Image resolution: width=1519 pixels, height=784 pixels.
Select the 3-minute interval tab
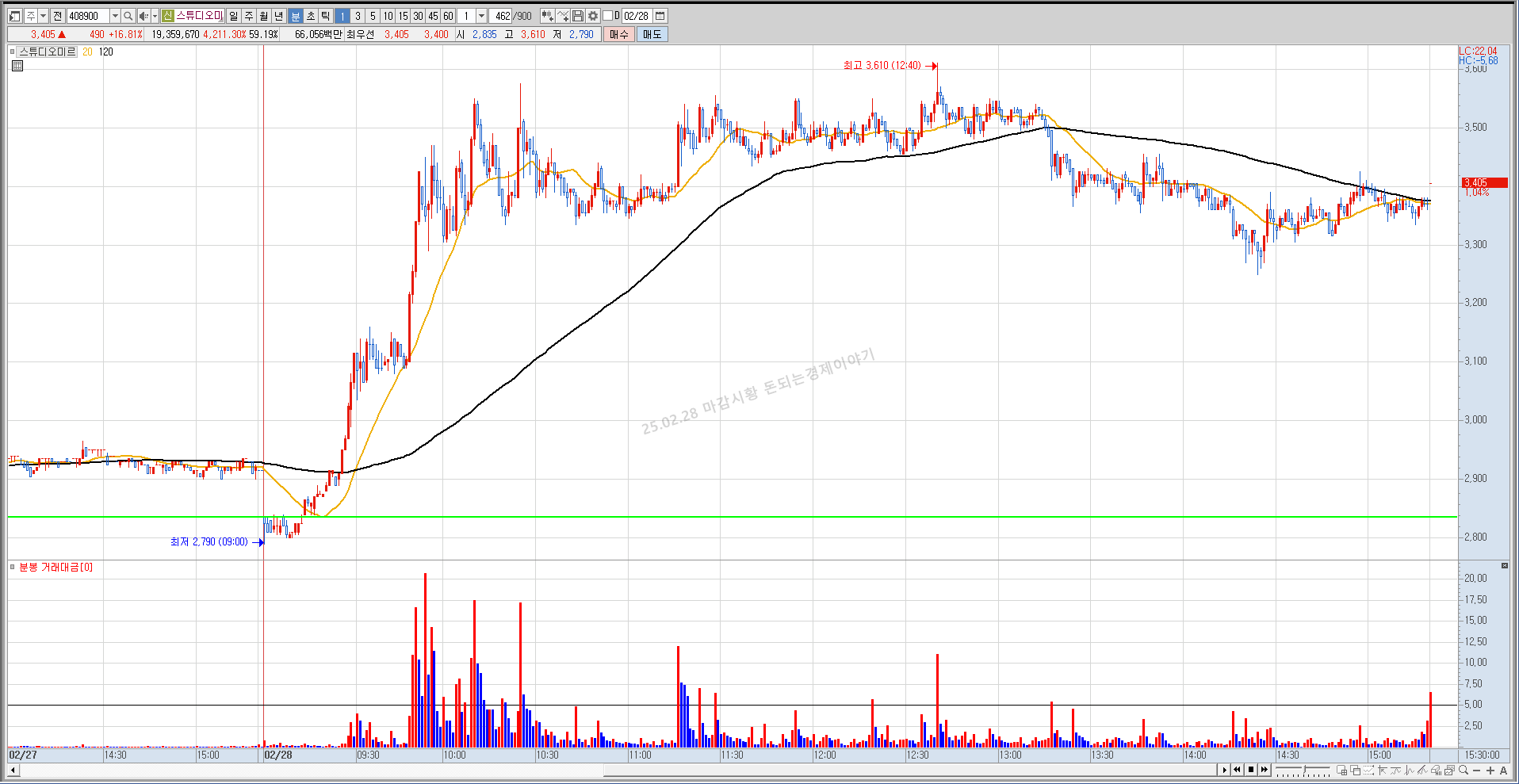click(358, 16)
